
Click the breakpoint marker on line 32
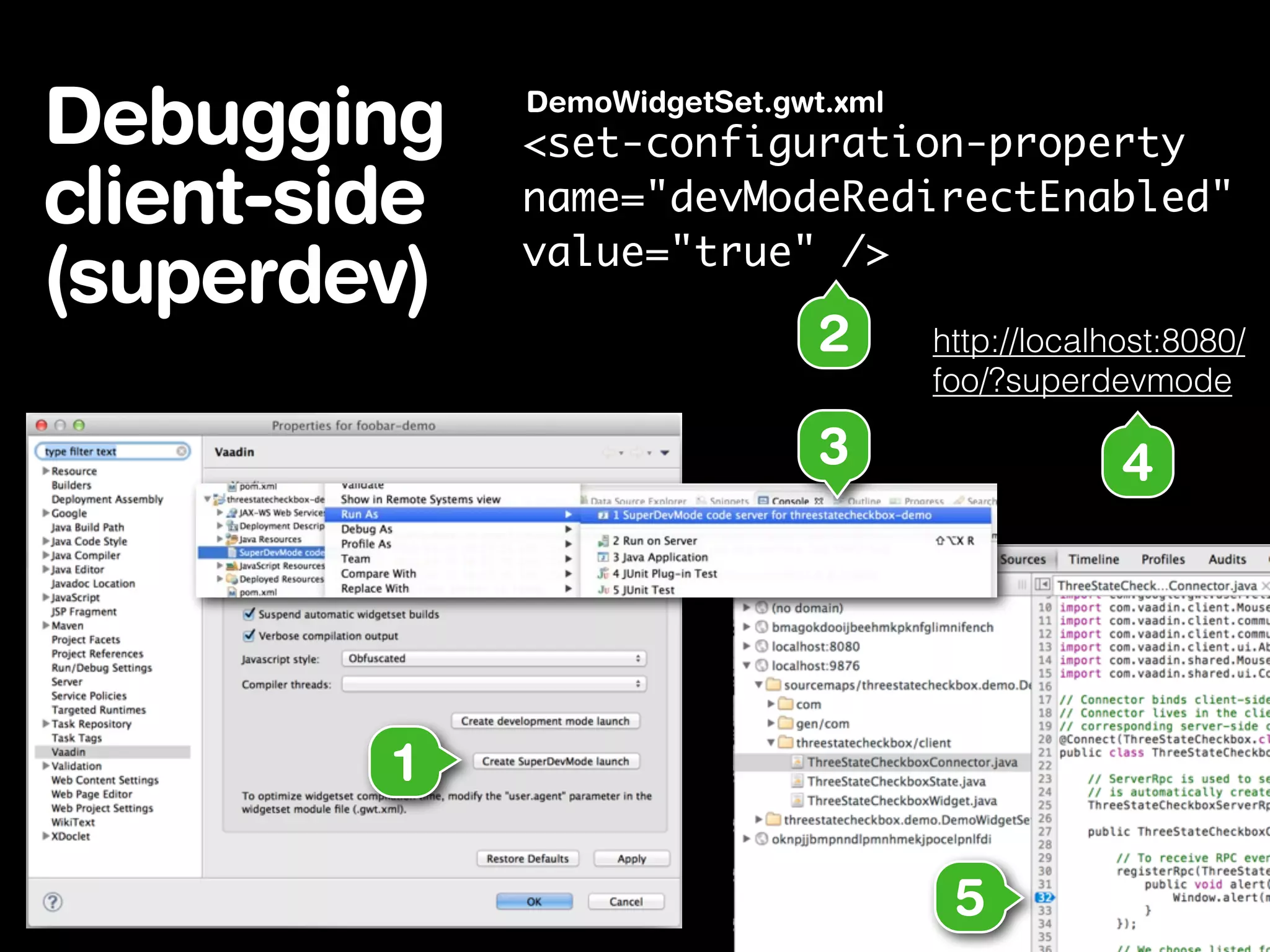pyautogui.click(x=1044, y=897)
